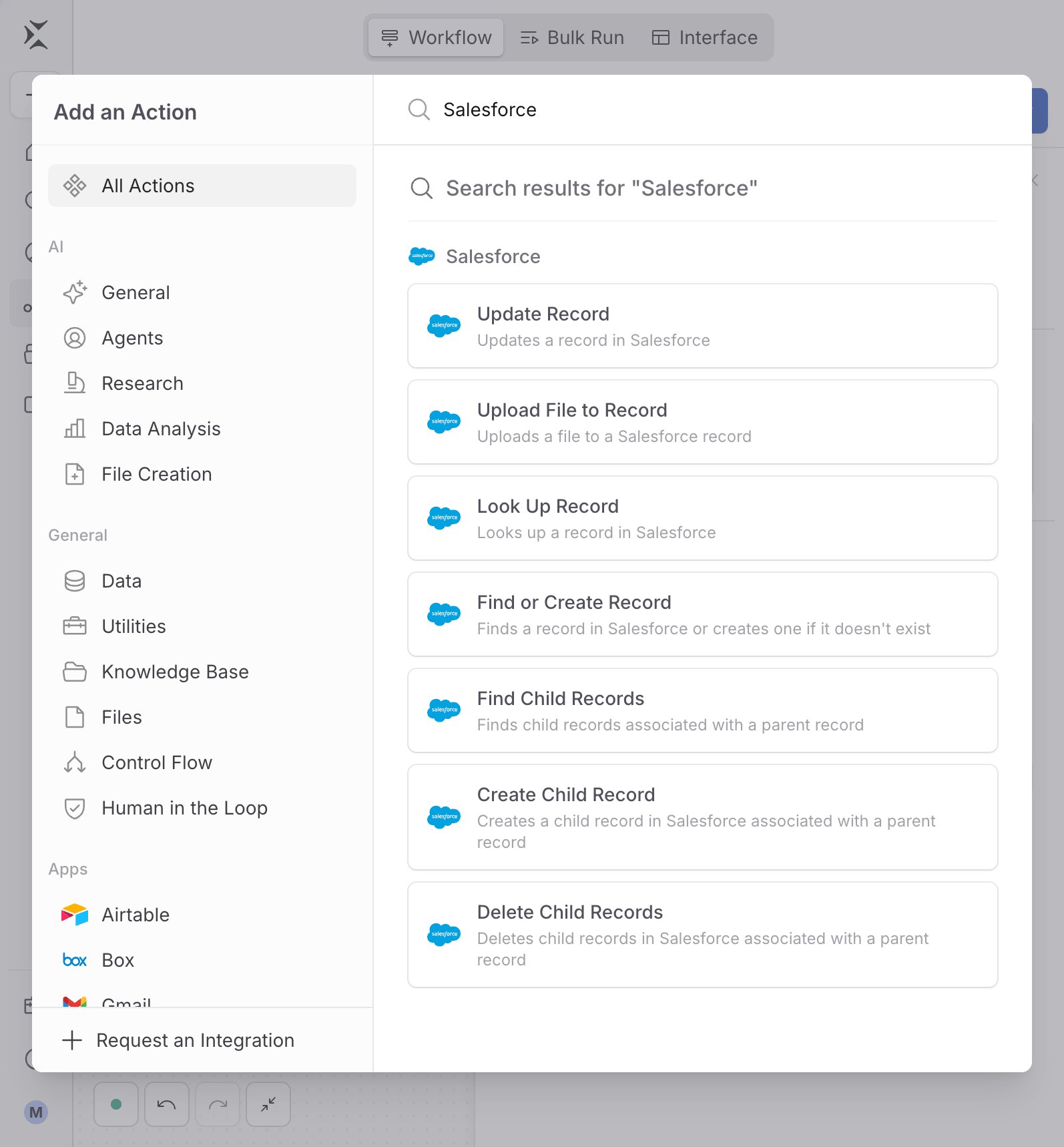Click the redo arrow icon
Viewport: 1064px width, 1147px height.
pos(218,1104)
